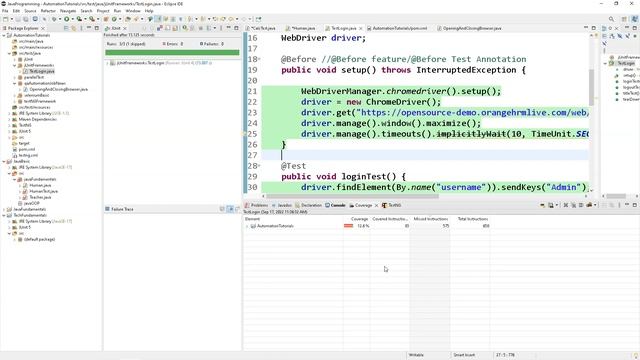The width and height of the screenshot is (640, 360).
Task: Collapse the TestFundamentals project
Action: [4, 215]
